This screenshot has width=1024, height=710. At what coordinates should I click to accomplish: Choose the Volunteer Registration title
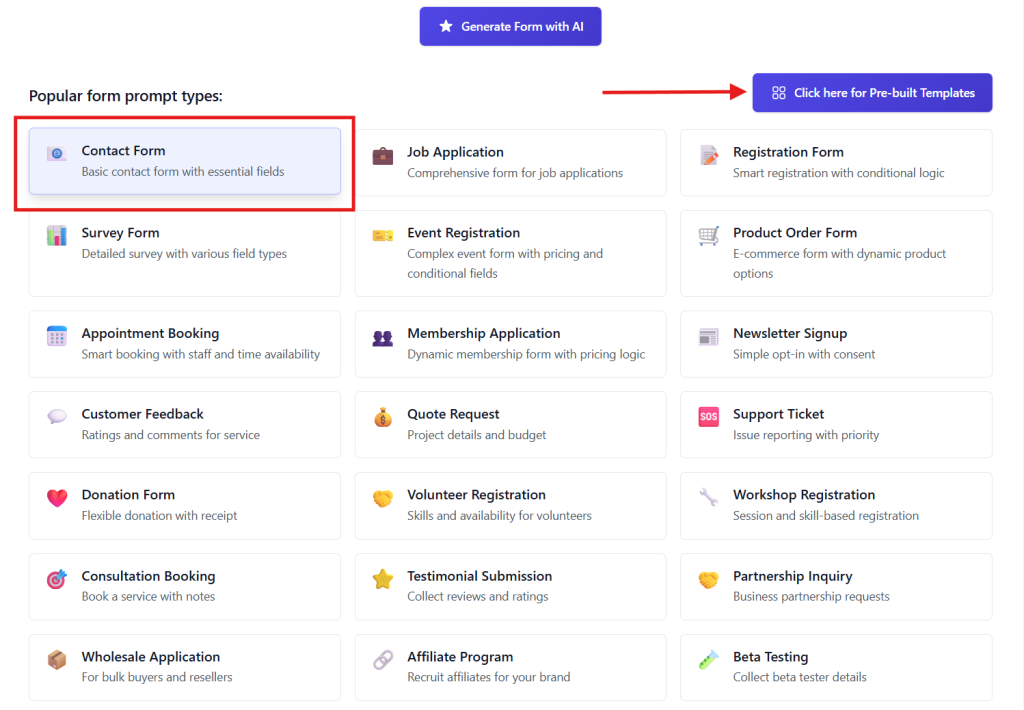[476, 495]
